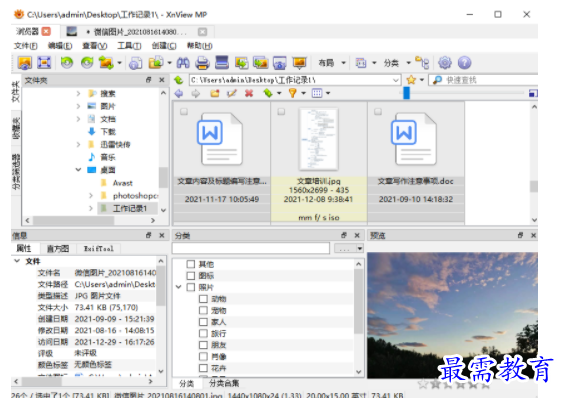
Task: Adjust the thumbnail size slider
Action: pyautogui.click(x=406, y=93)
